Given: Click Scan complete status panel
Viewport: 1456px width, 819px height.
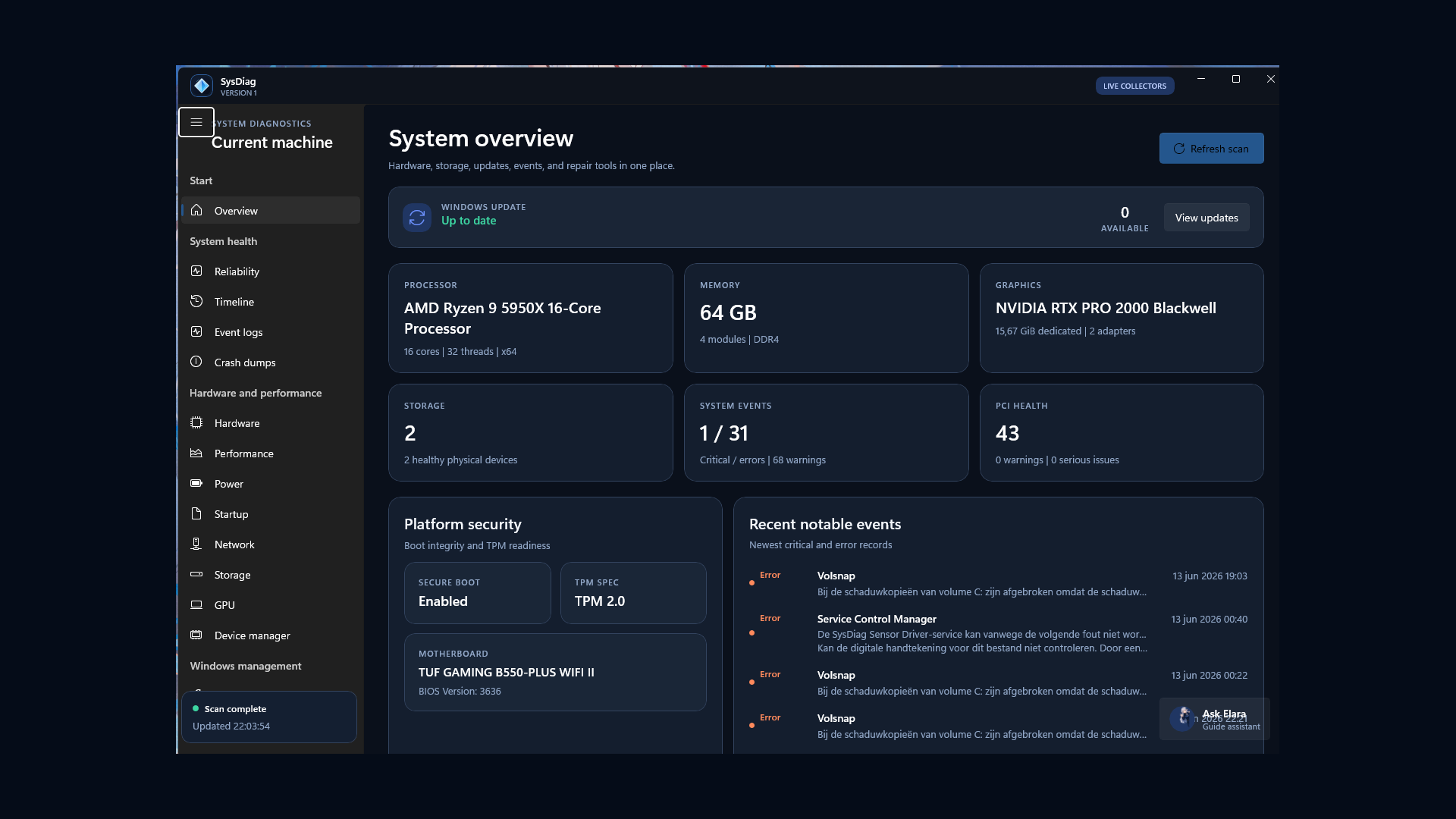Looking at the screenshot, I should tap(269, 717).
